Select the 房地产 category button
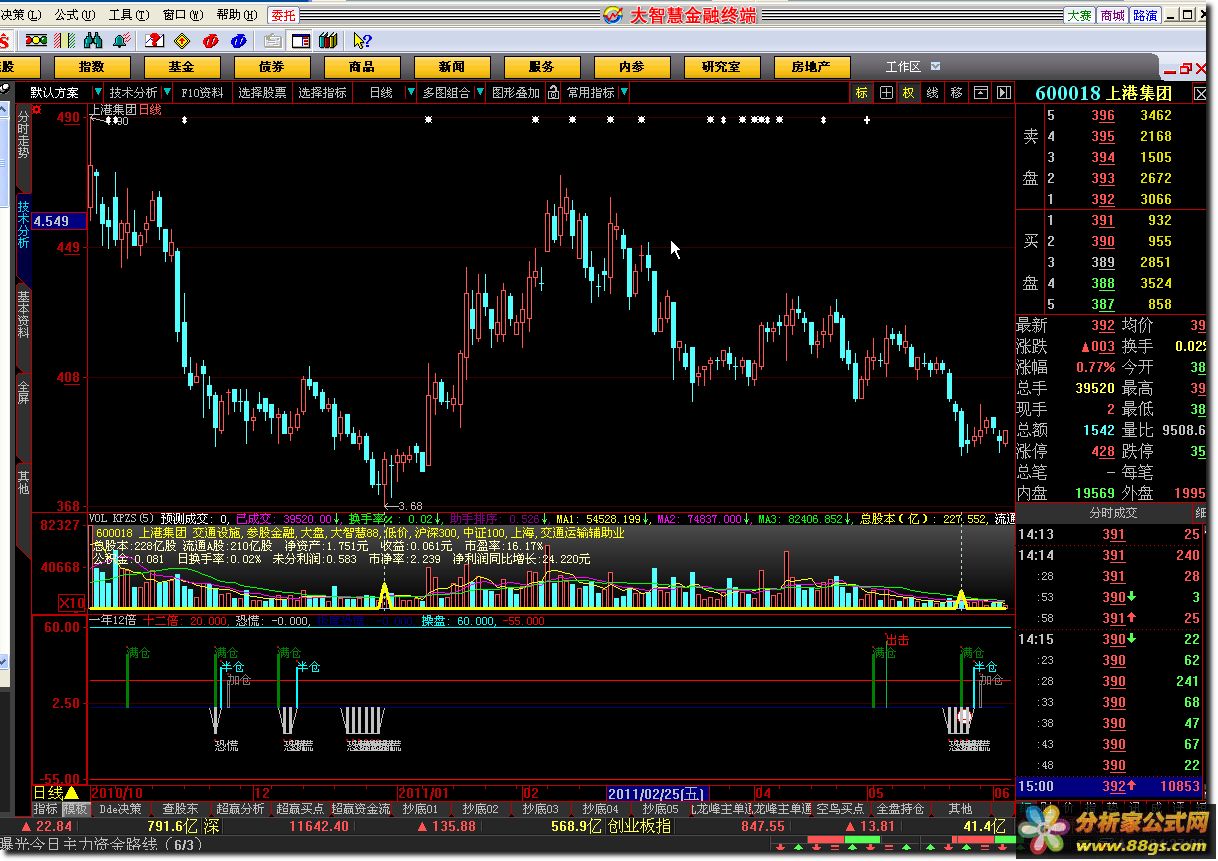This screenshot has width=1218, height=861. coord(812,67)
